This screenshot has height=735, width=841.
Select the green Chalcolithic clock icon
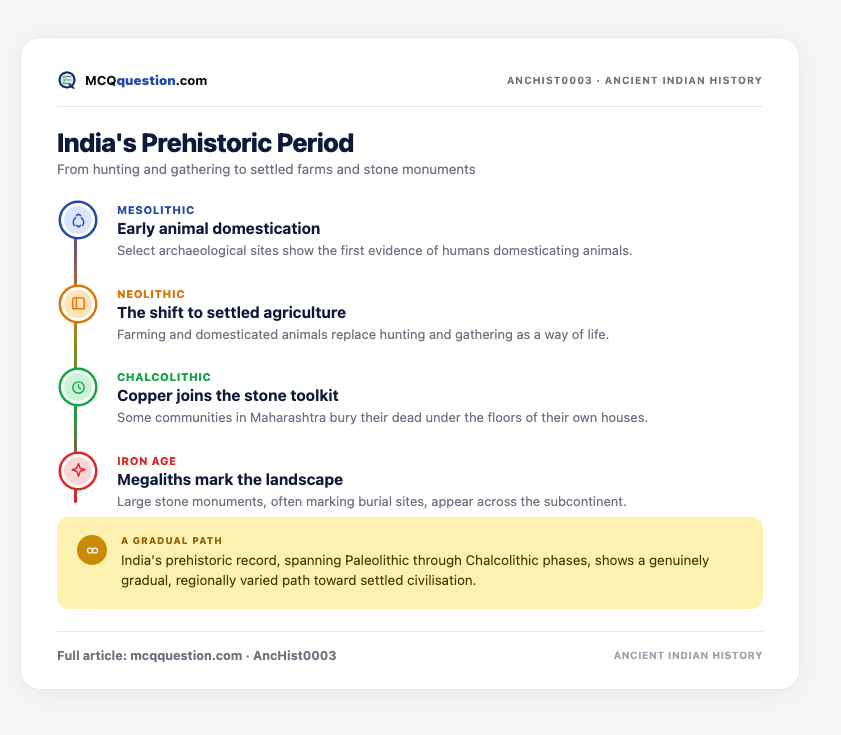[78, 387]
